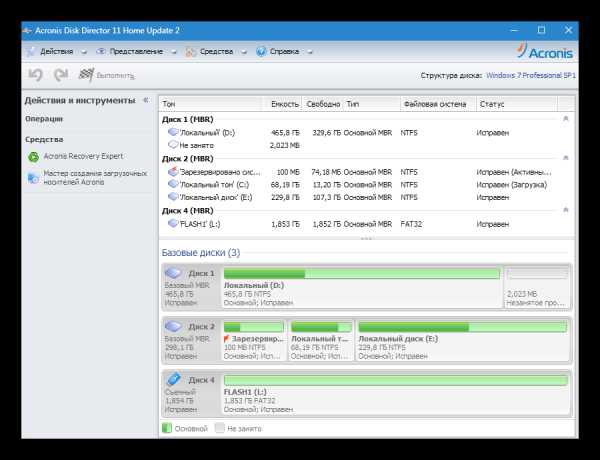Open the Представление menu

[x=136, y=51]
